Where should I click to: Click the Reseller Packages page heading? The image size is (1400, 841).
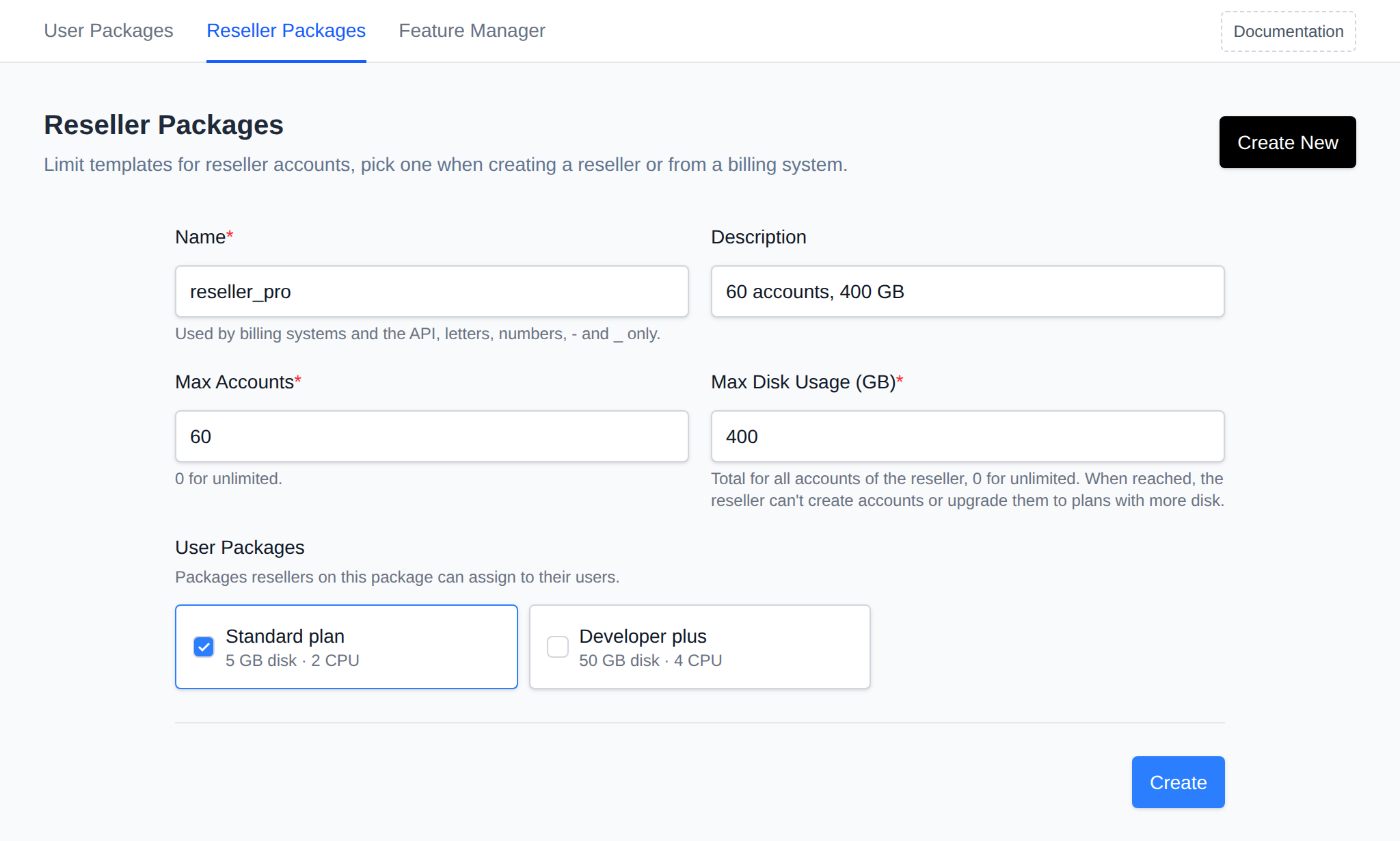pos(163,125)
